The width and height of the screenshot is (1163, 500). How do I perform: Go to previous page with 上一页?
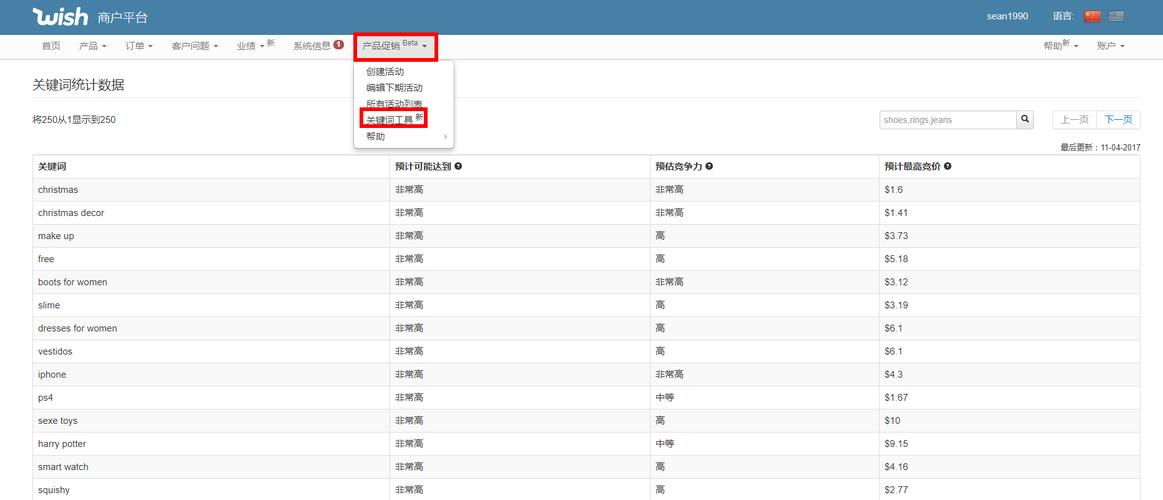pos(1074,119)
